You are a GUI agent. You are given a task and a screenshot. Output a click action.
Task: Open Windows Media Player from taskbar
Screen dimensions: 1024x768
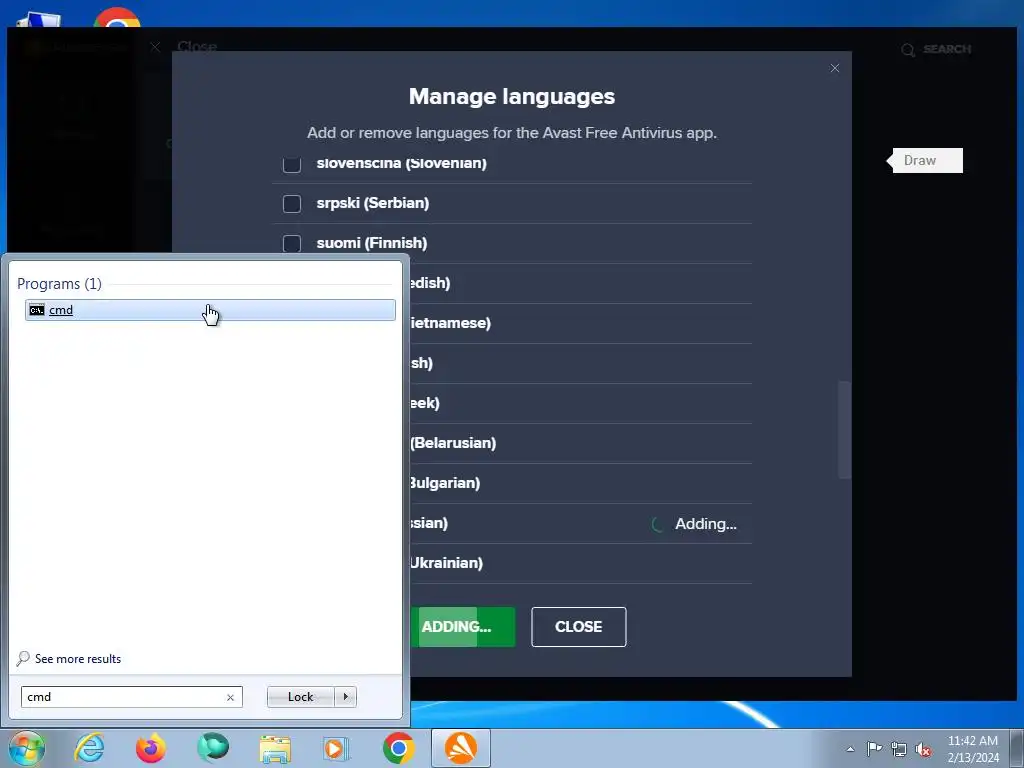pyautogui.click(x=337, y=748)
